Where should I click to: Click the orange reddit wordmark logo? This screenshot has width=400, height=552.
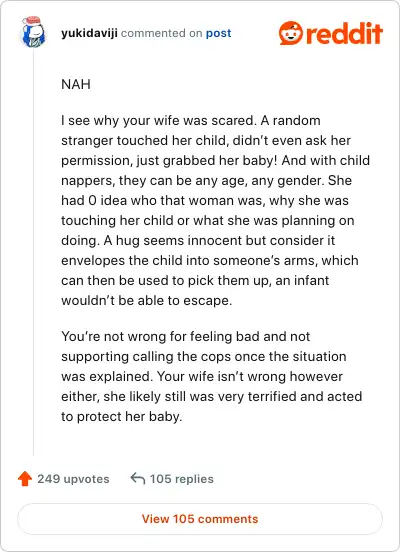click(x=344, y=33)
